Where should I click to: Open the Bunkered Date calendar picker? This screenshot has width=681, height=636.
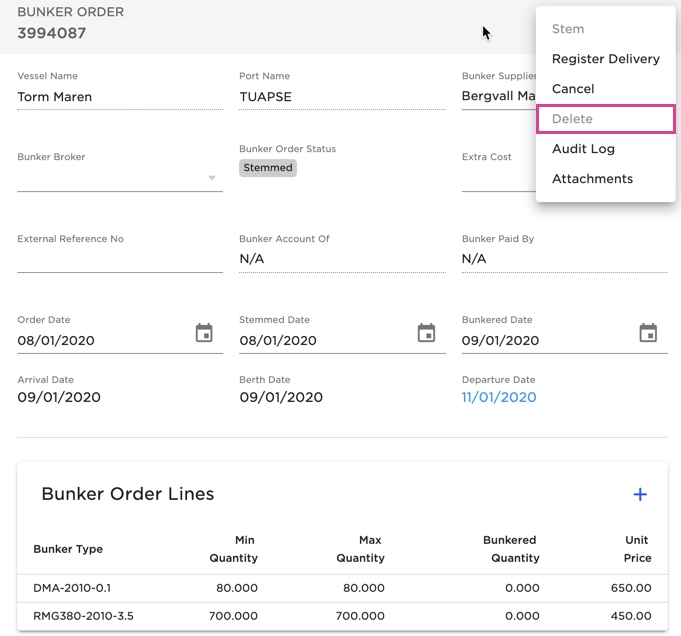[648, 333]
